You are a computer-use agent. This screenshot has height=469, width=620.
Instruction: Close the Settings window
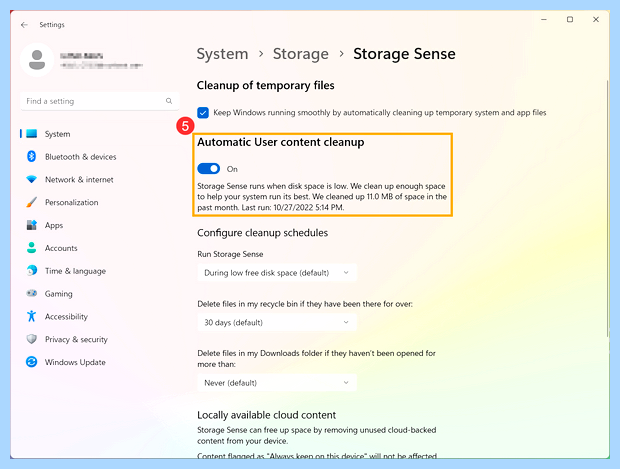coord(596,19)
